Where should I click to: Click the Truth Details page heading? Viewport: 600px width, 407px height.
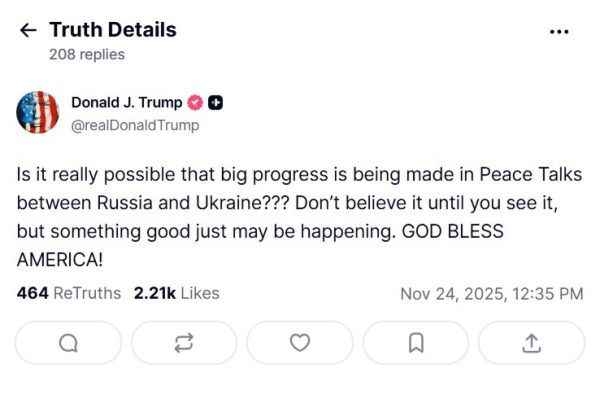[112, 30]
